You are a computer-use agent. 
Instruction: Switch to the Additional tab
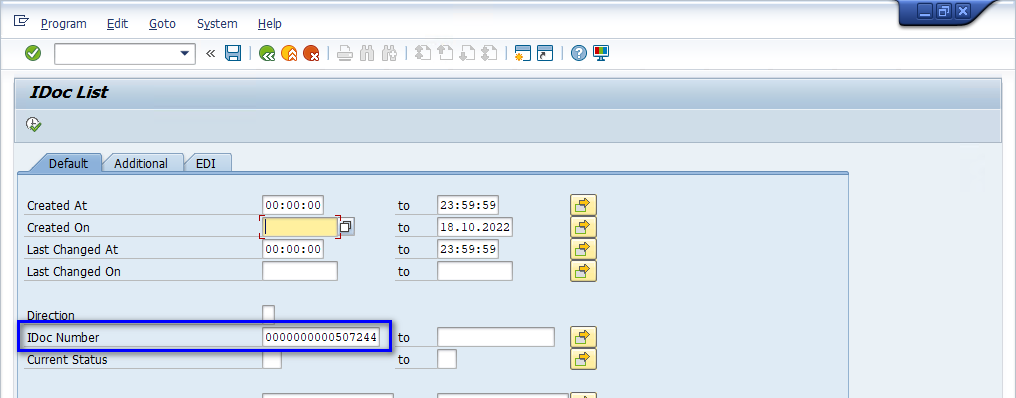point(141,163)
